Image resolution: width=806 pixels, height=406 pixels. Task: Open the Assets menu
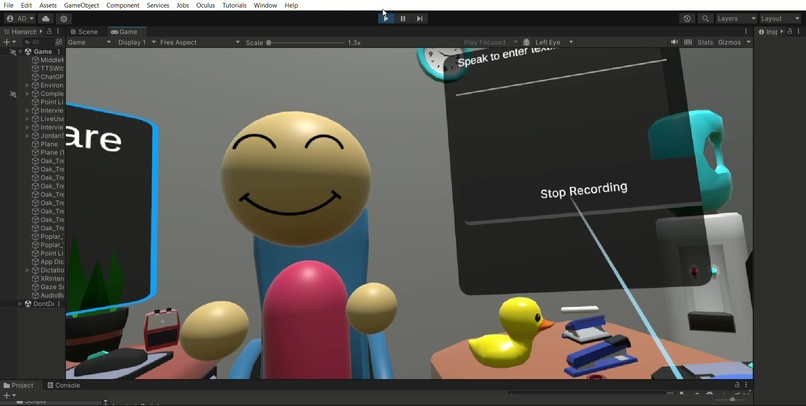click(48, 5)
